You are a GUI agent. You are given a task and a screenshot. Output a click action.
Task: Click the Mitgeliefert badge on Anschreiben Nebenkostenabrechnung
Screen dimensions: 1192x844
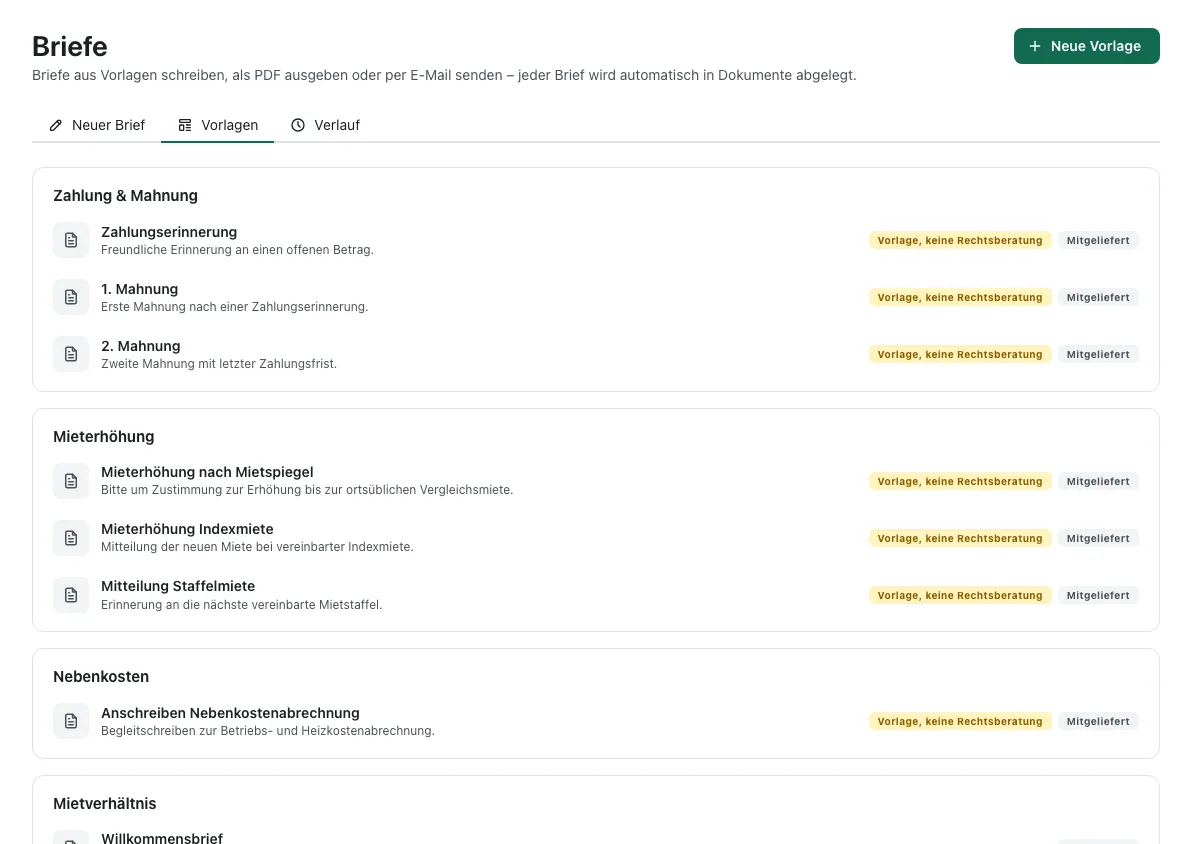1098,722
